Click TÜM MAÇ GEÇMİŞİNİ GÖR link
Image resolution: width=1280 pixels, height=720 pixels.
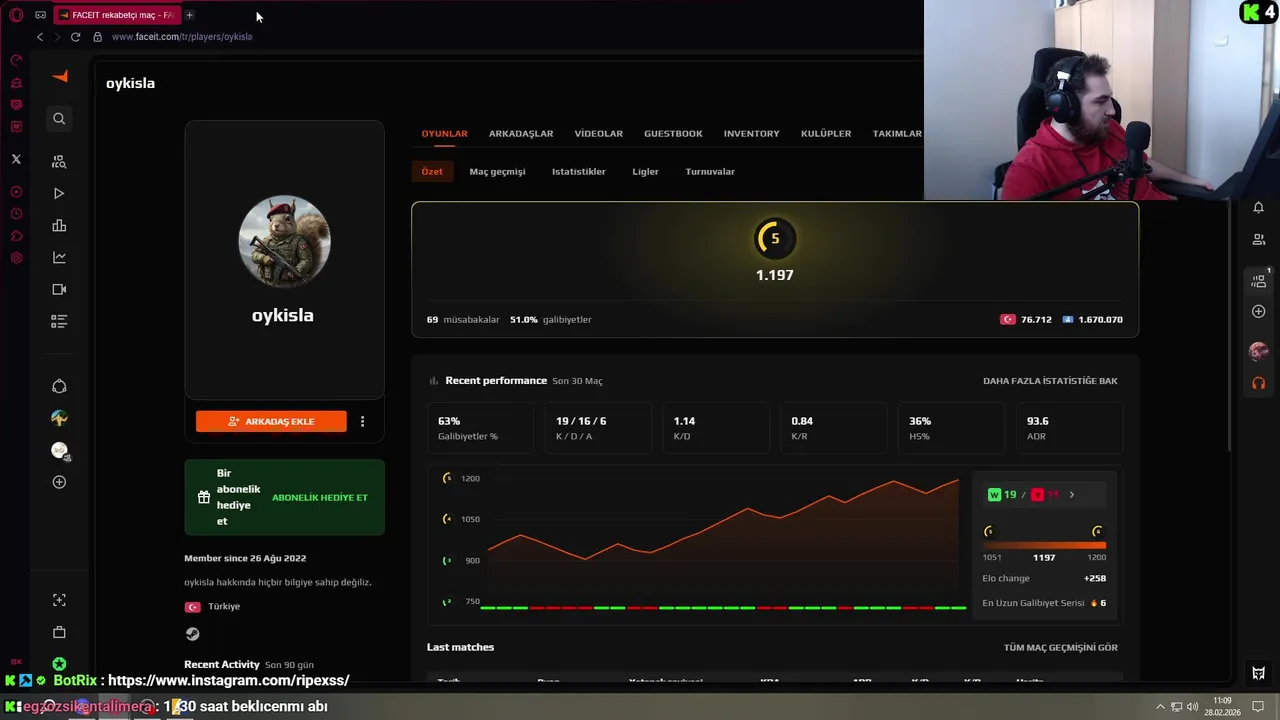click(x=1061, y=648)
